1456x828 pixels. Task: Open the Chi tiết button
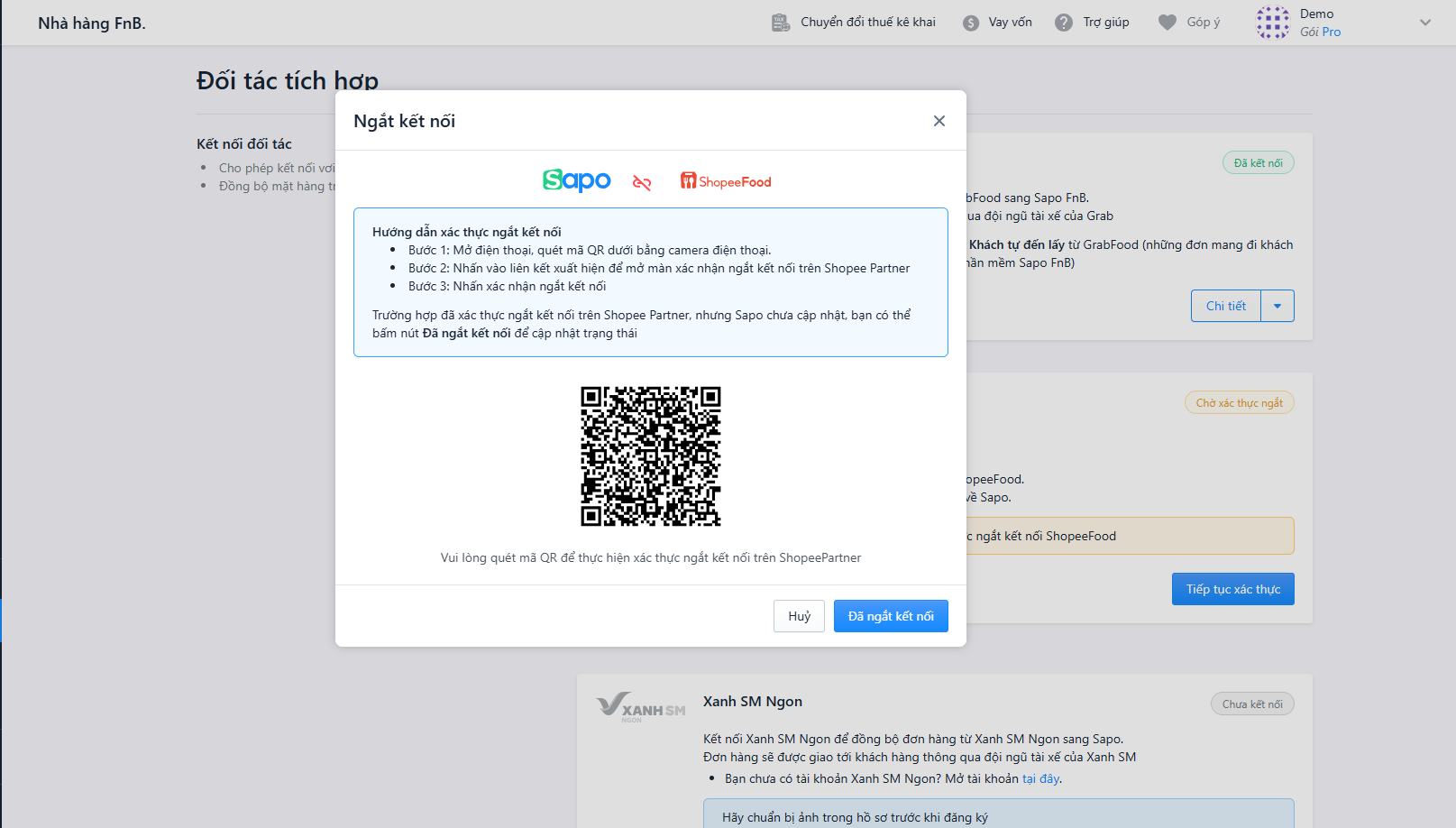[1225, 306]
